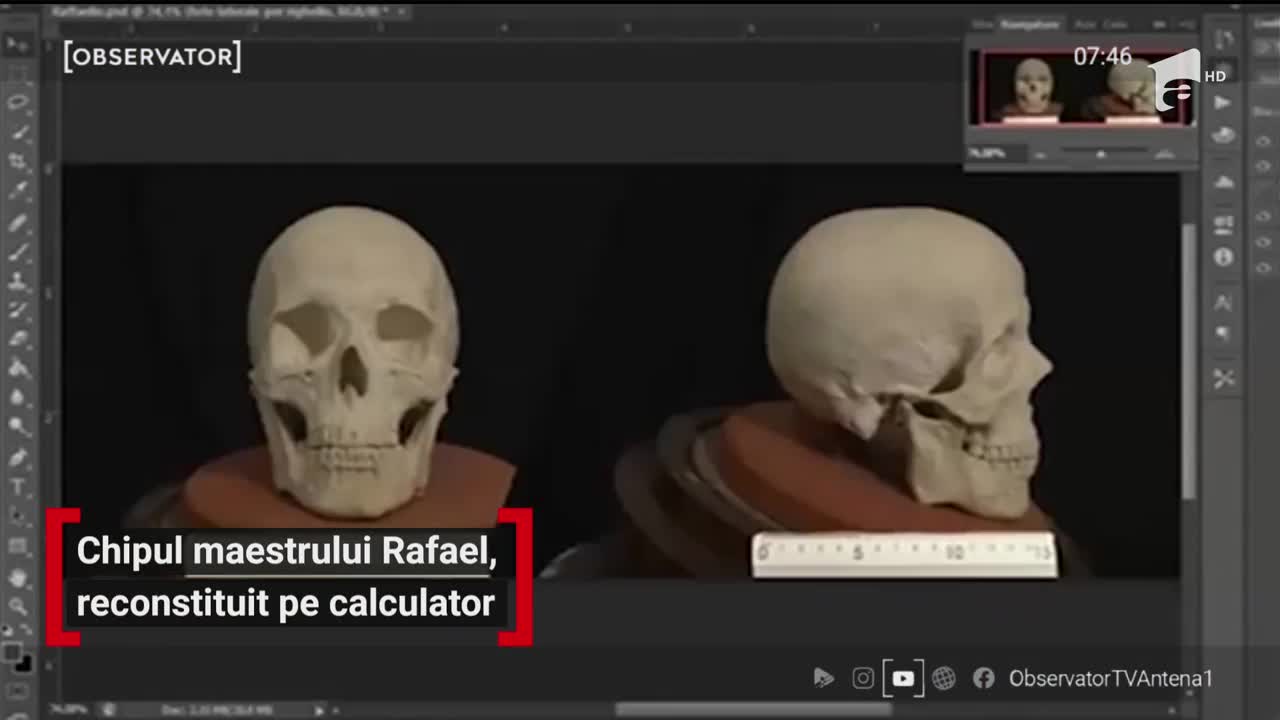Select the Healing Brush tool
This screenshot has height=720, width=1280.
click(x=17, y=221)
